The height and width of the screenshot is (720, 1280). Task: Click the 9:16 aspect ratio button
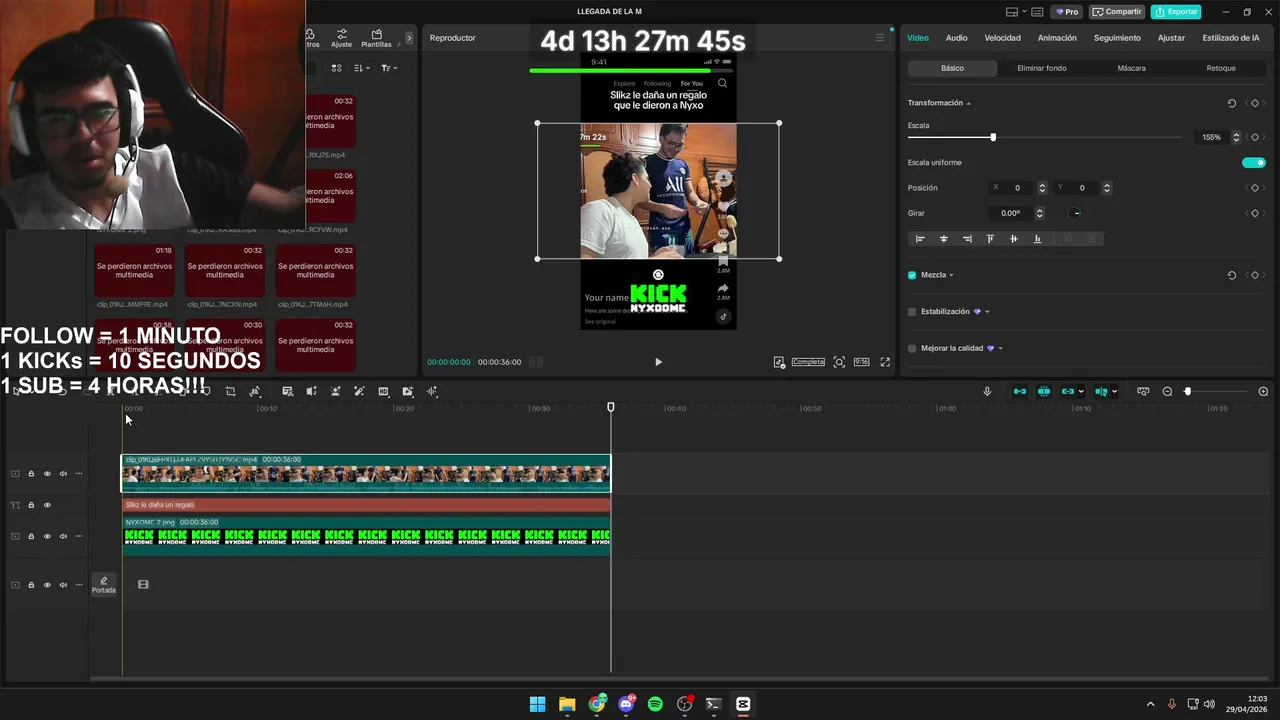point(861,362)
